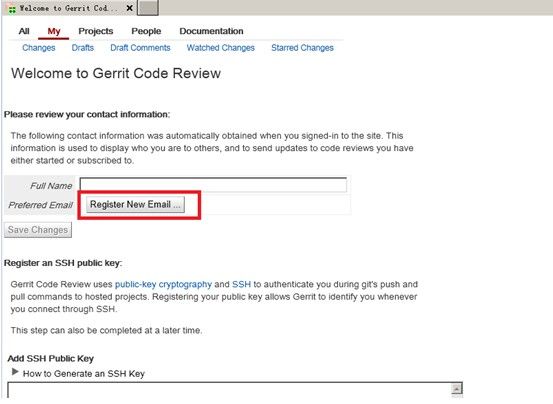Click 'This step can also be completed' text
This screenshot has width=553, height=404.
pyautogui.click(x=106, y=330)
